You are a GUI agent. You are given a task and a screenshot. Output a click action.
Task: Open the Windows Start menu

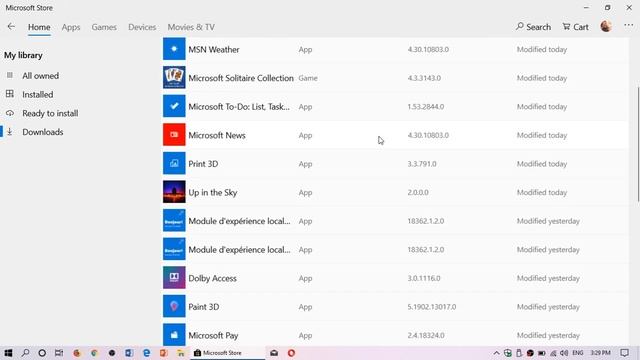click(x=8, y=353)
